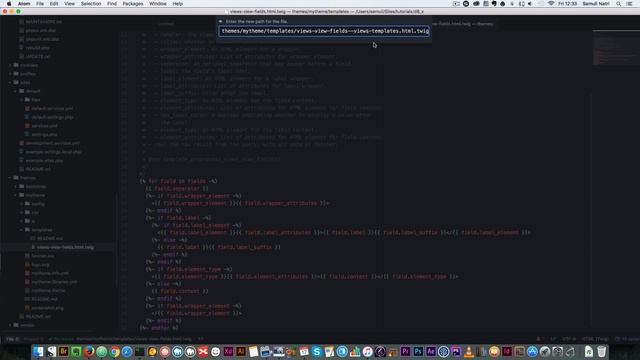This screenshot has width=640, height=360.
Task: Open the Atom application menu
Action: 24,4
